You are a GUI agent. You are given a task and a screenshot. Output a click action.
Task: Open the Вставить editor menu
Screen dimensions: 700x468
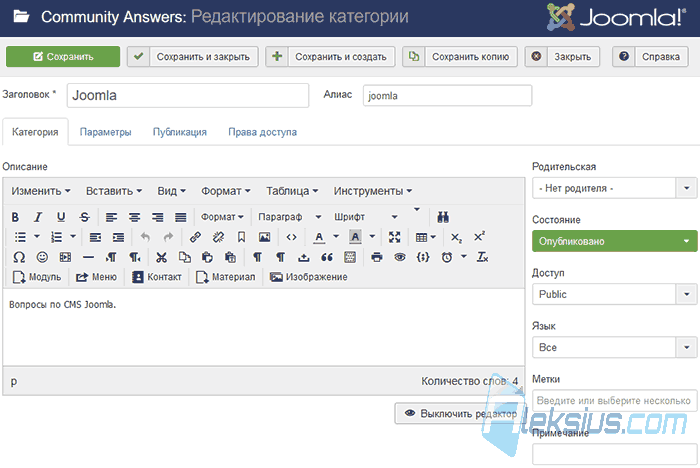pos(114,191)
